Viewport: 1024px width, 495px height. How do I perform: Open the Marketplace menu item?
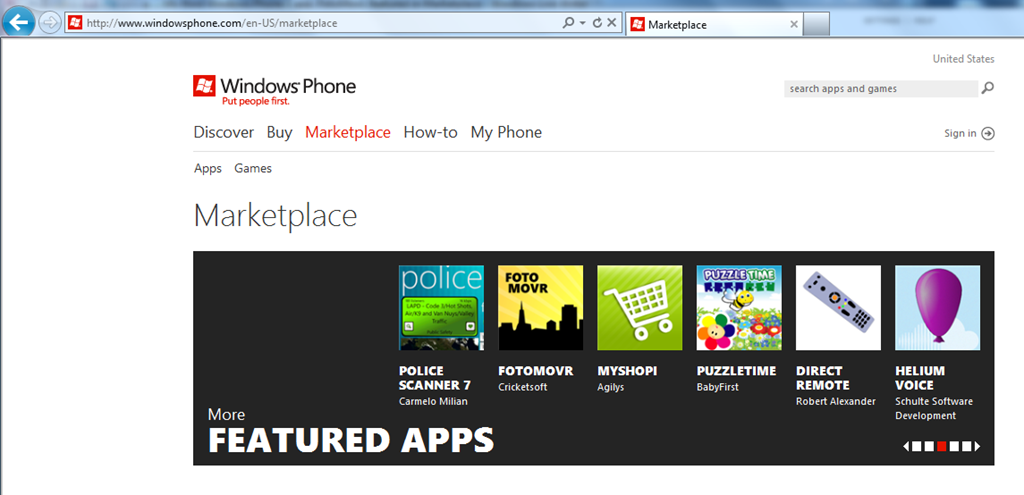[347, 133]
